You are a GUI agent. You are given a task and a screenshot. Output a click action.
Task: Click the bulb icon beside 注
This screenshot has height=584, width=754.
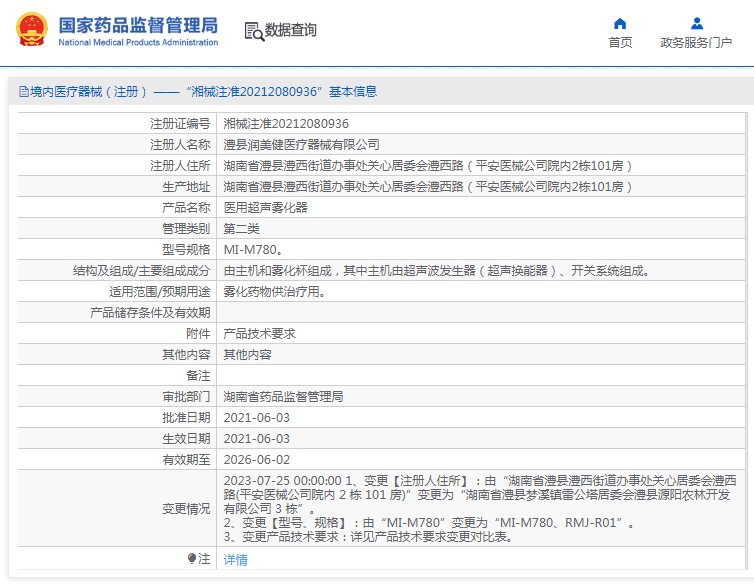(x=192, y=559)
